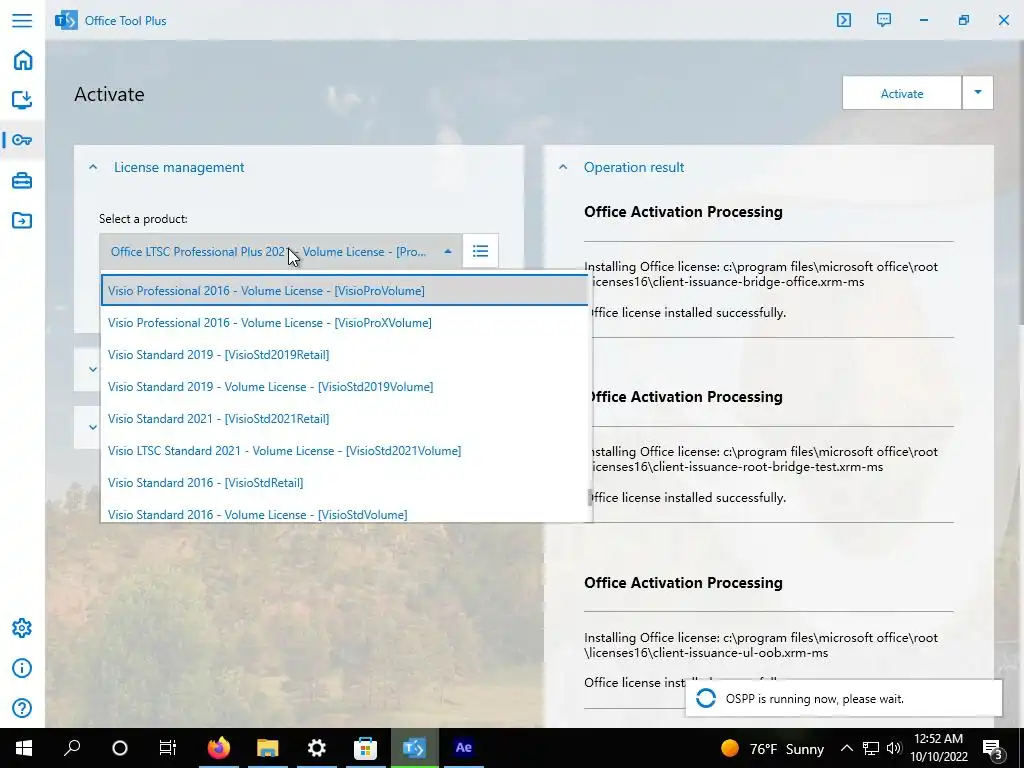
Task: Open the weather widget showing 76°F Sunny
Action: pos(773,748)
